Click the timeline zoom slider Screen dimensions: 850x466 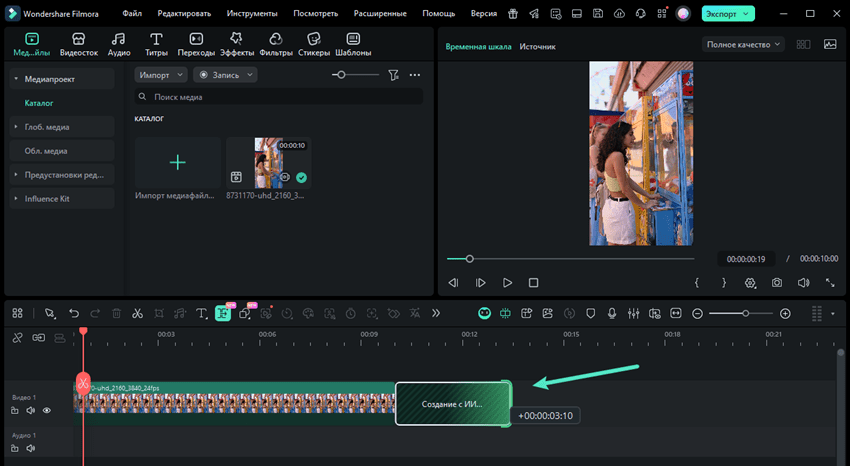(x=744, y=314)
